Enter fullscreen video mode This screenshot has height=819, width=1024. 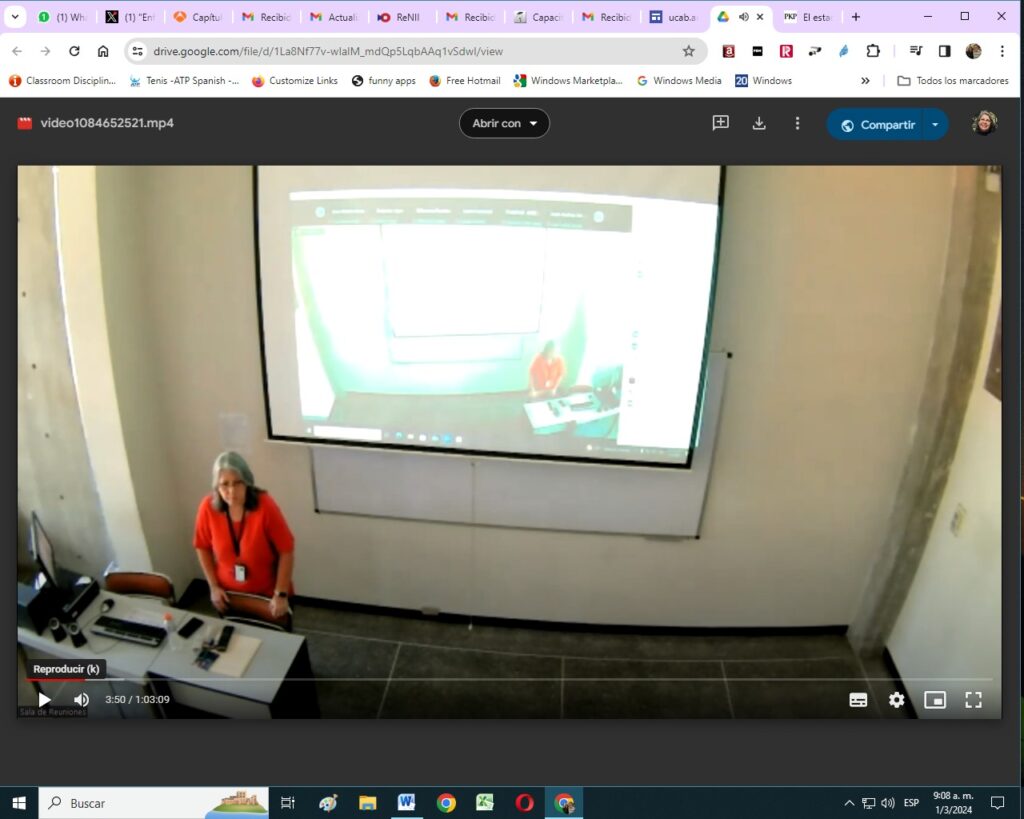tap(972, 700)
